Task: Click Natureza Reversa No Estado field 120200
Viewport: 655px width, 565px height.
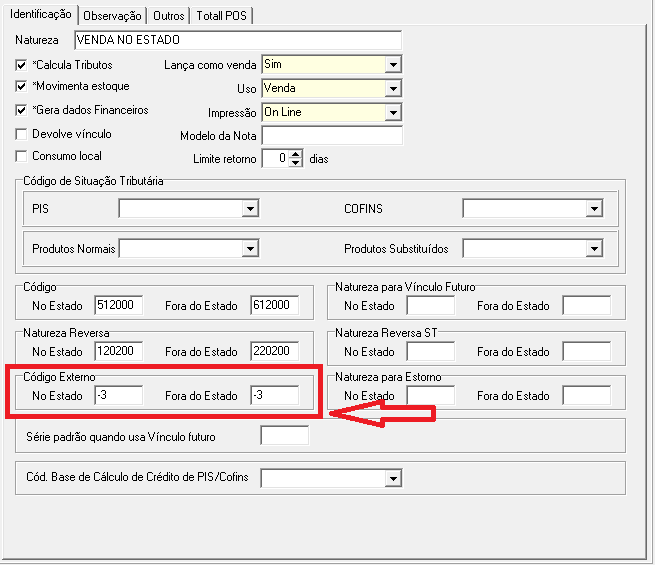Action: (x=119, y=351)
